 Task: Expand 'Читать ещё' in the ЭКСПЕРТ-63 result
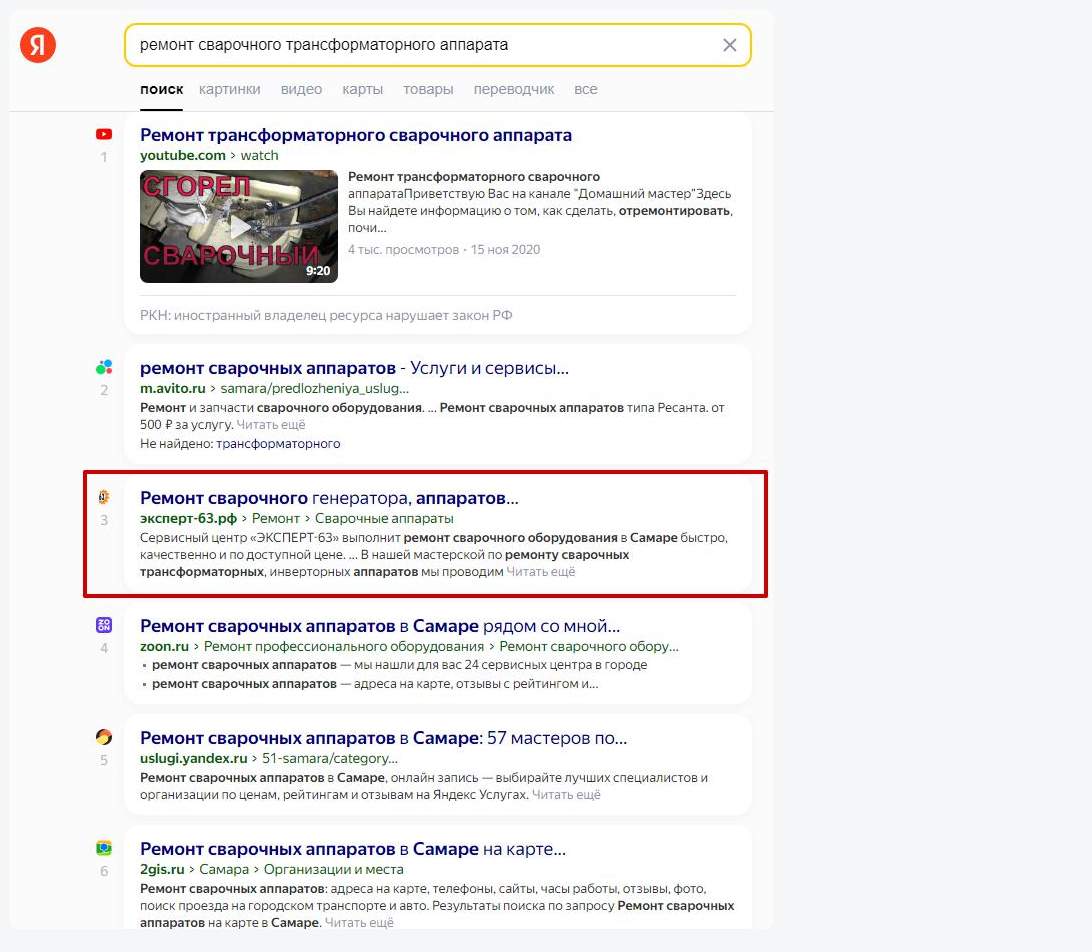pyautogui.click(x=540, y=572)
